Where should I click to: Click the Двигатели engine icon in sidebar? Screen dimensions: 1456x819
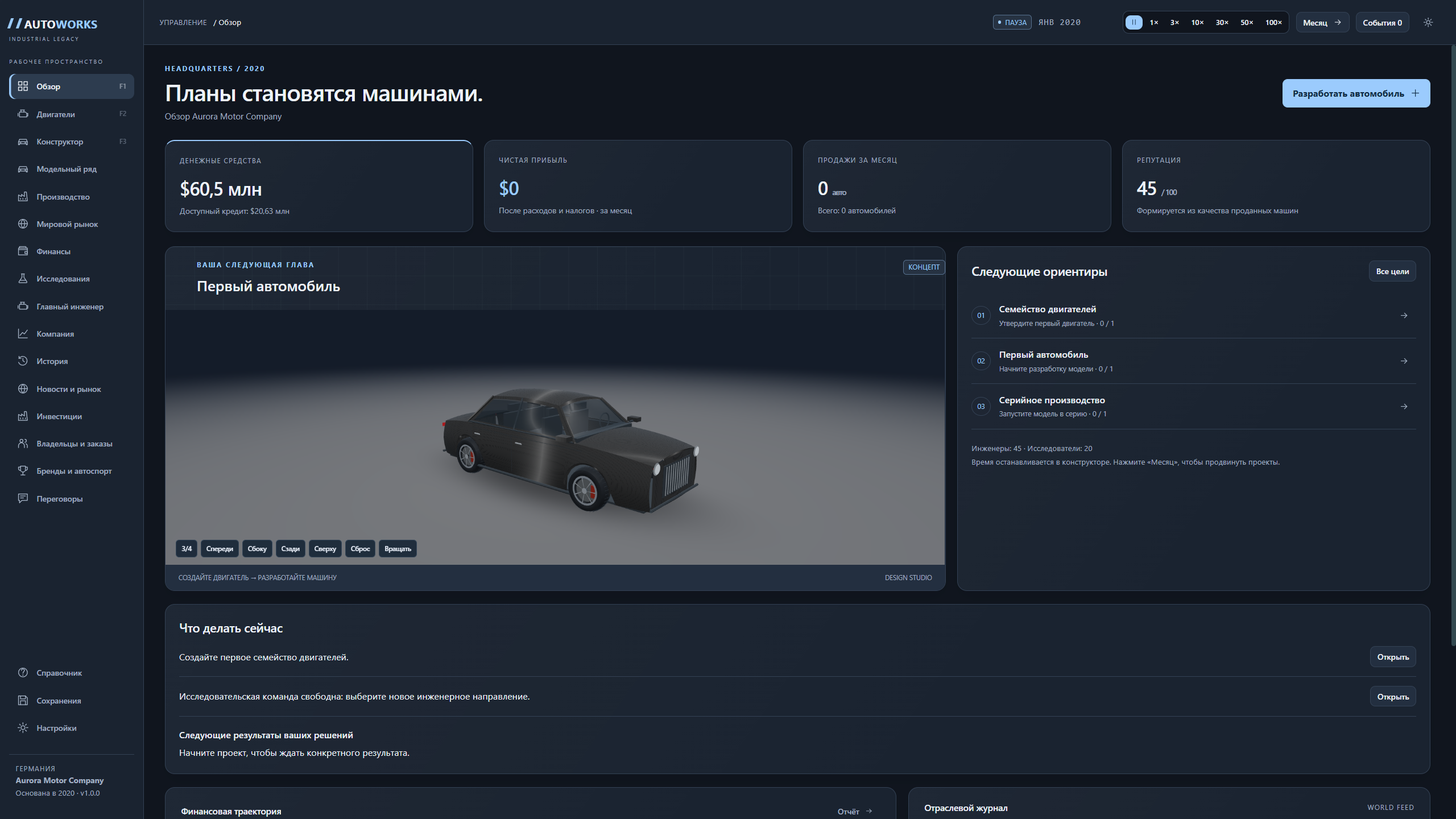[23, 114]
